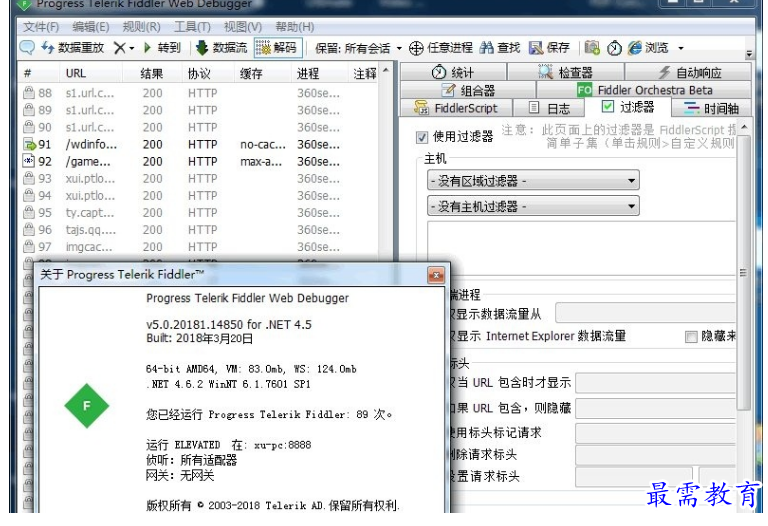
Task: Switch to the 组合器 tab
Action: tap(468, 90)
